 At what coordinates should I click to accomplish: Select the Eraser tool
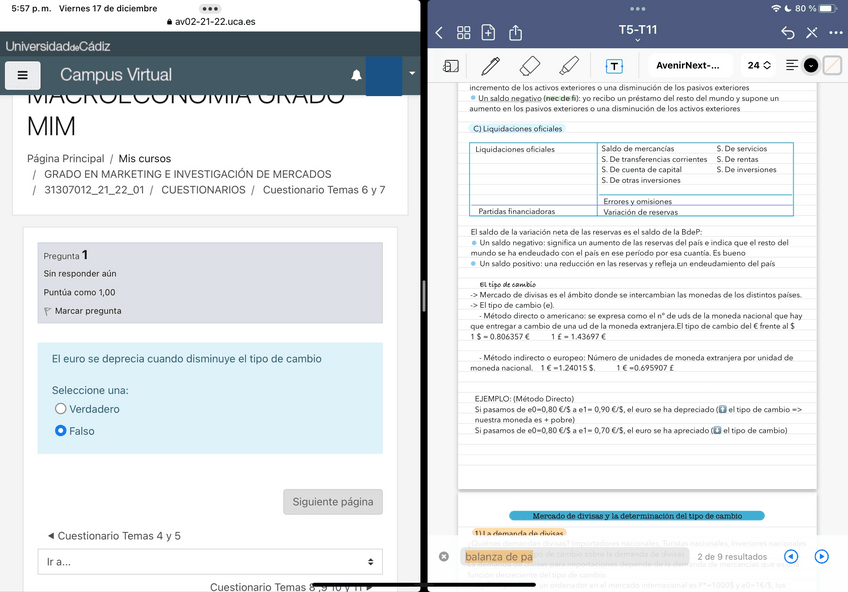pyautogui.click(x=529, y=66)
